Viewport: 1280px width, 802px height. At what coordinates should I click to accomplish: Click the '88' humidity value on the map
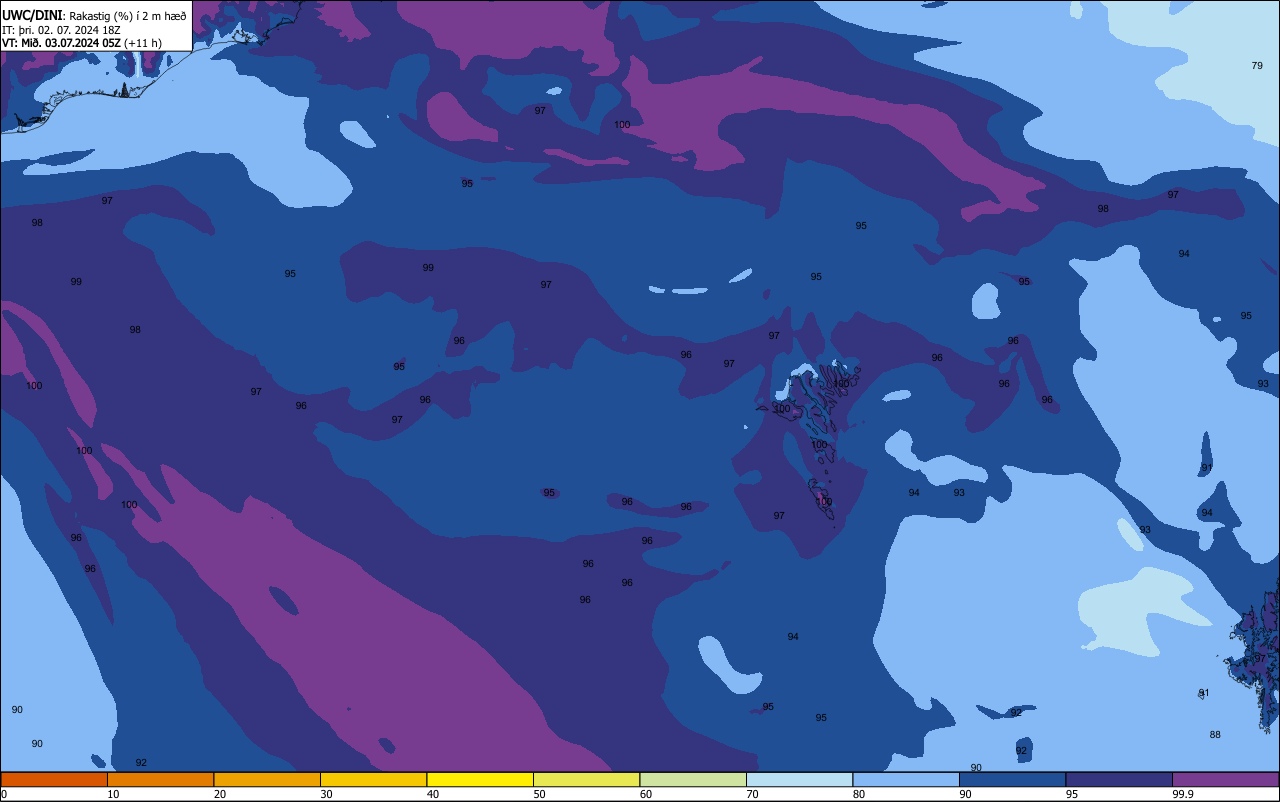point(1215,734)
